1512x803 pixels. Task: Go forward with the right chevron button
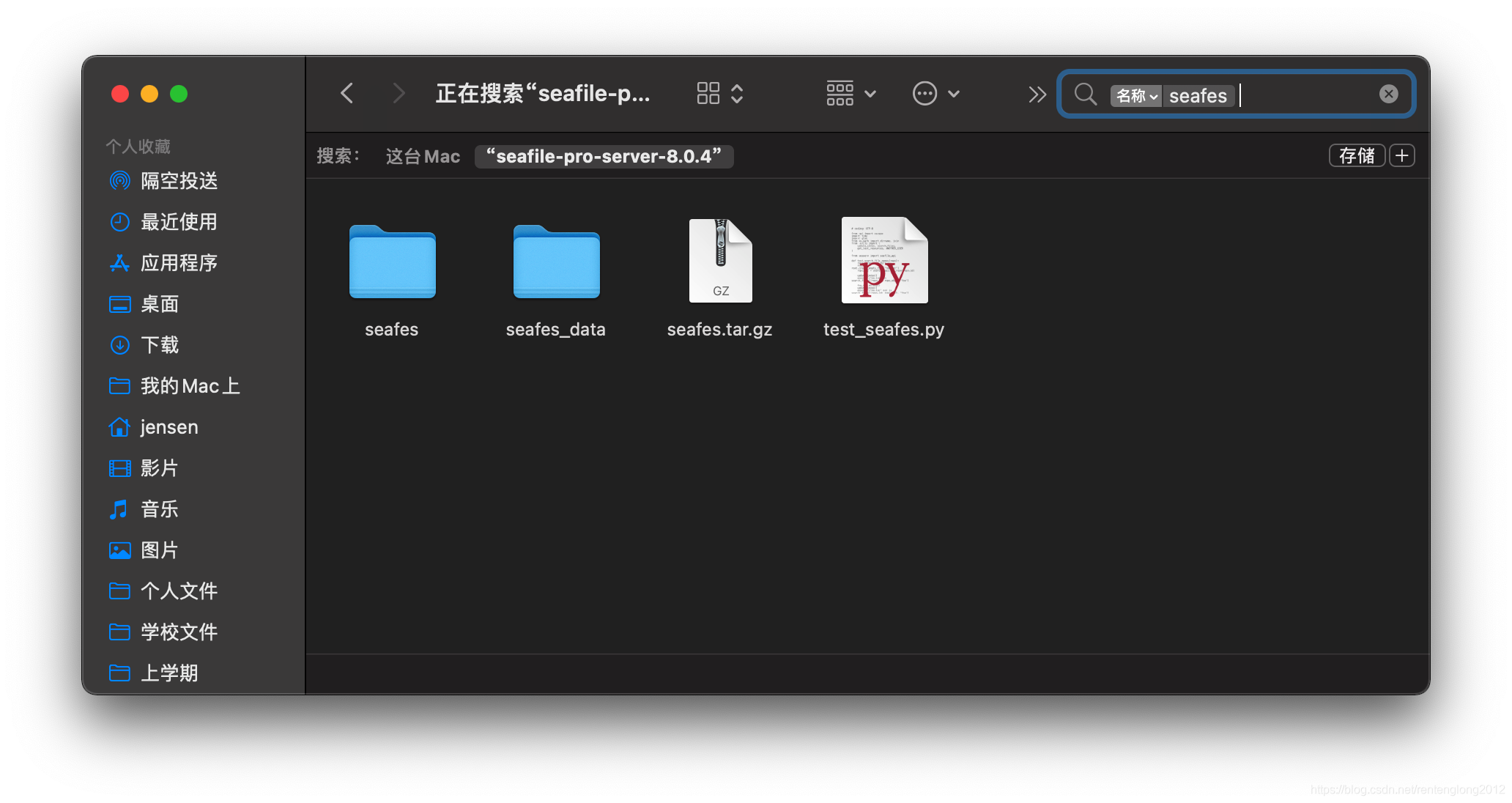[398, 94]
